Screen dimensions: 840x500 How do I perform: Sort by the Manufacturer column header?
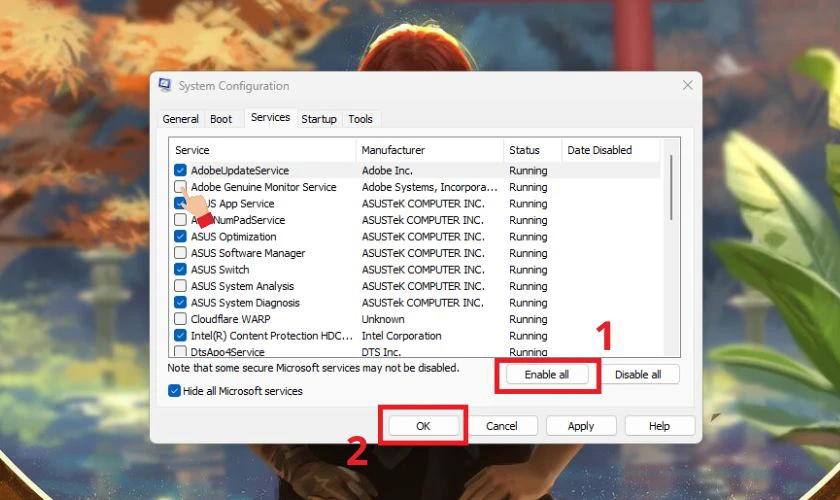point(430,150)
